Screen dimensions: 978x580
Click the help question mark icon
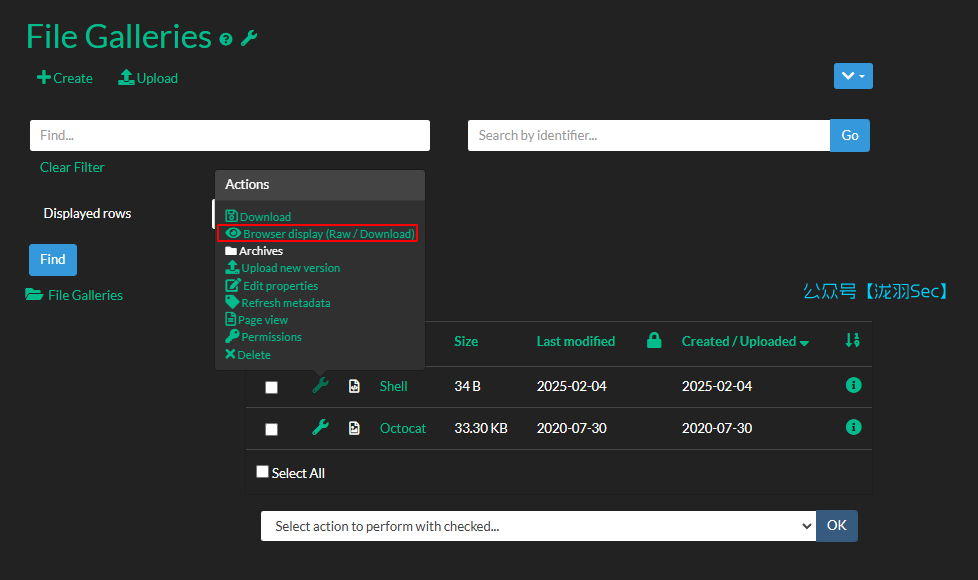[226, 39]
